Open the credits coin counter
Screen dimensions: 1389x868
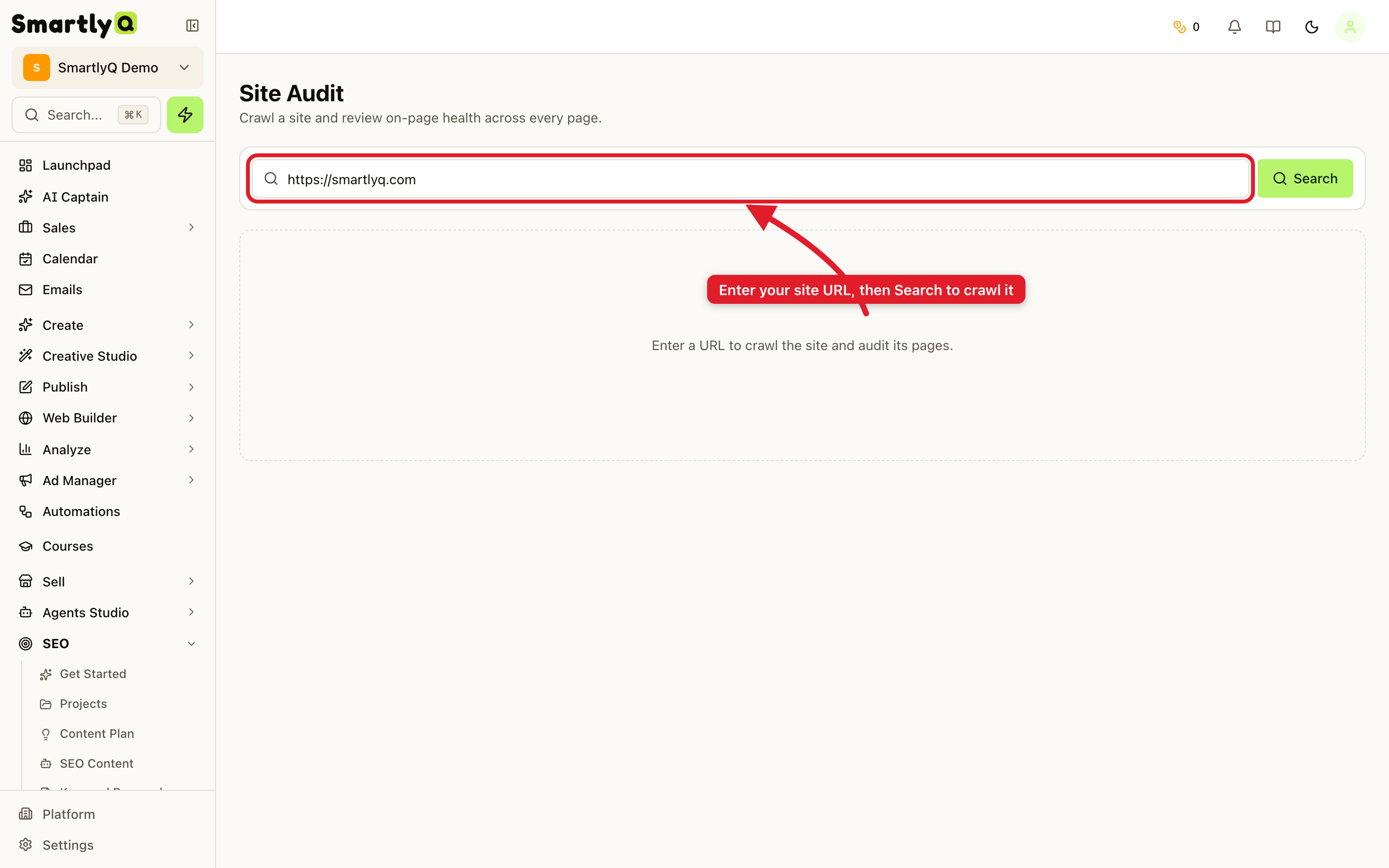[x=1186, y=27]
